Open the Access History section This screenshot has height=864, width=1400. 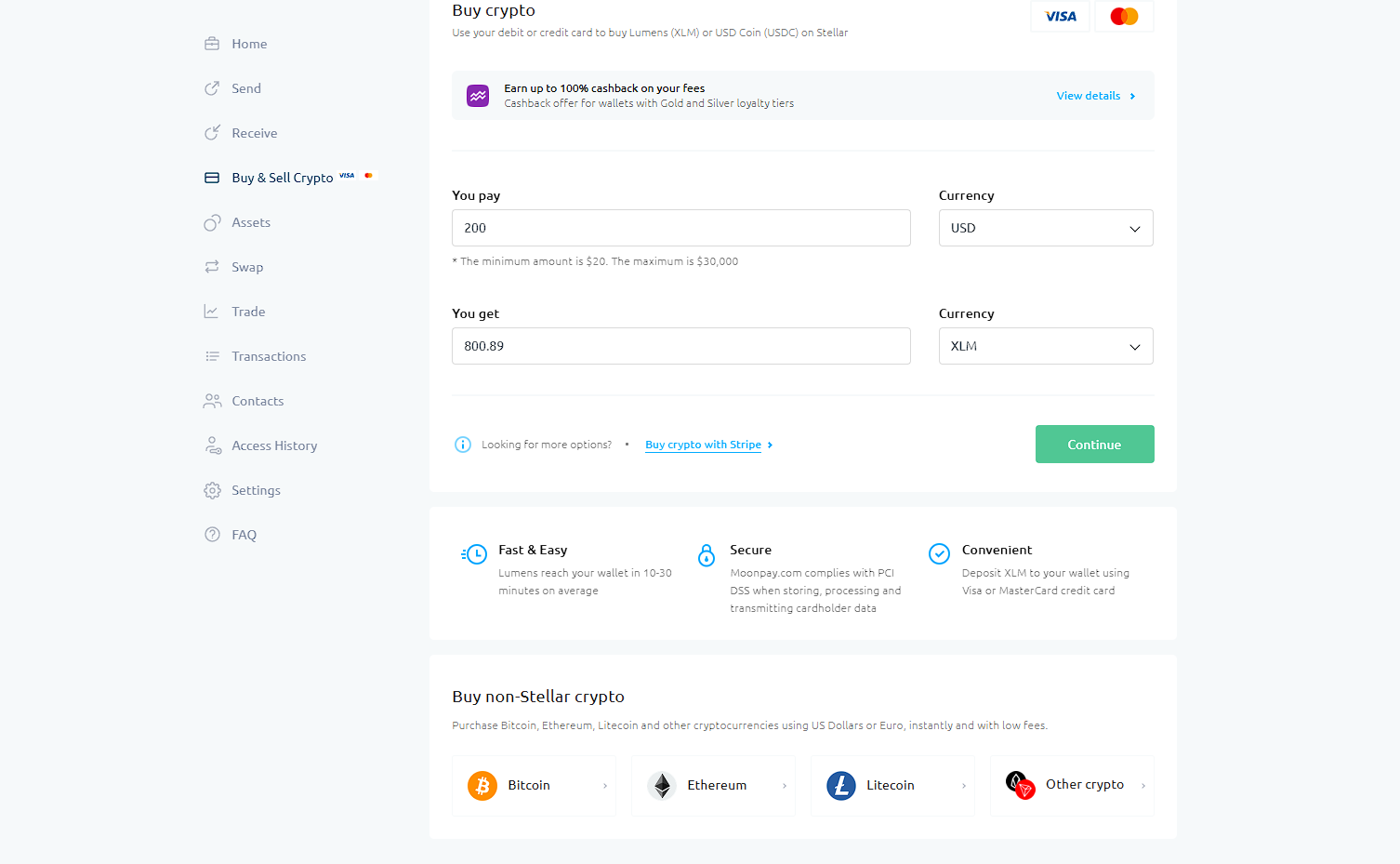click(x=213, y=445)
